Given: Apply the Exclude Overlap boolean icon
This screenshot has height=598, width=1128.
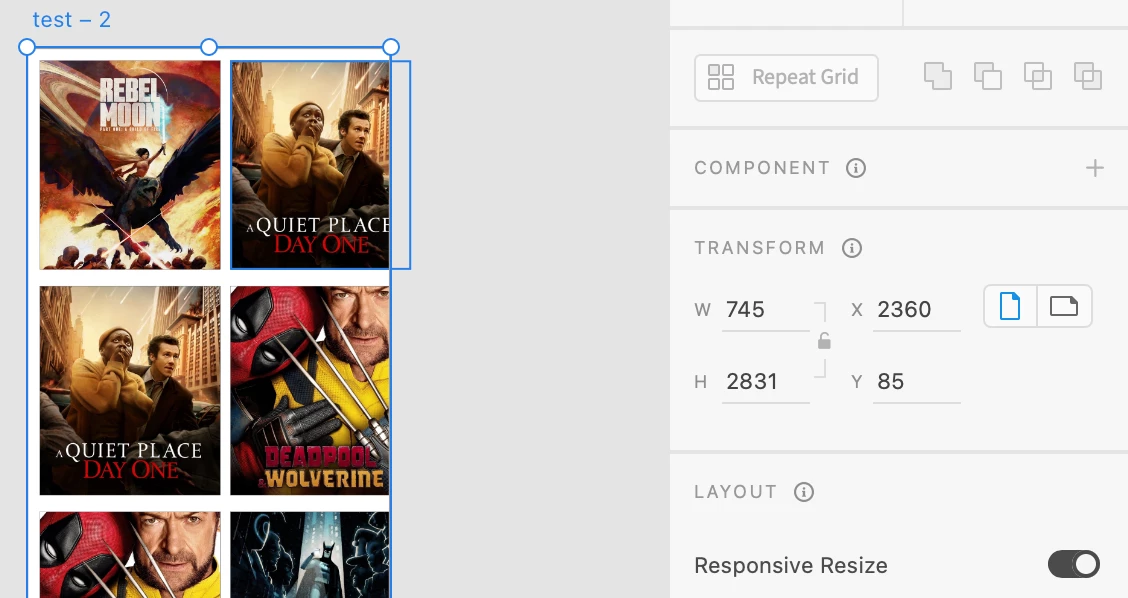Looking at the screenshot, I should tap(1088, 76).
